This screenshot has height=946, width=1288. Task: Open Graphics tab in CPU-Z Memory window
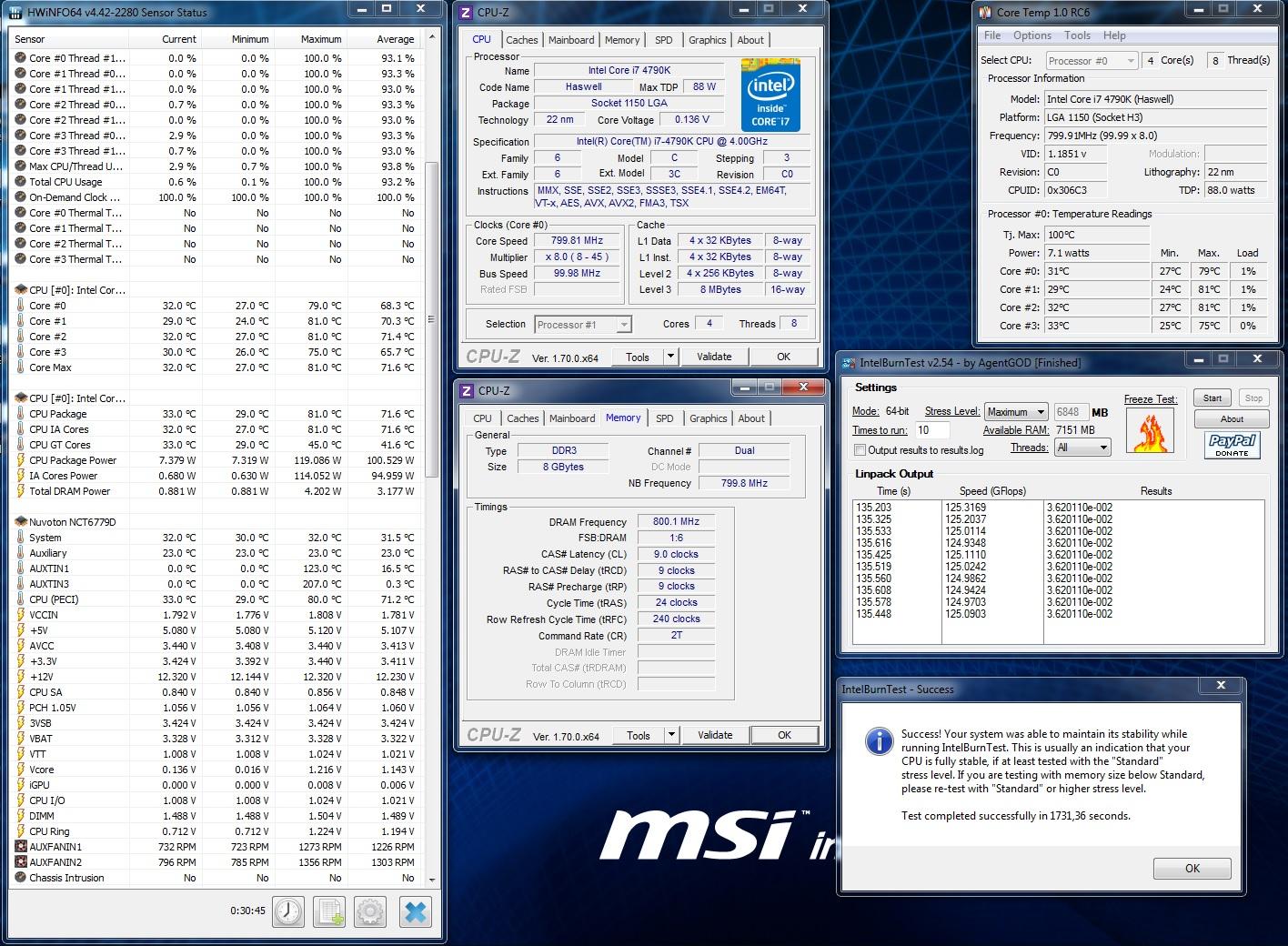pyautogui.click(x=708, y=418)
